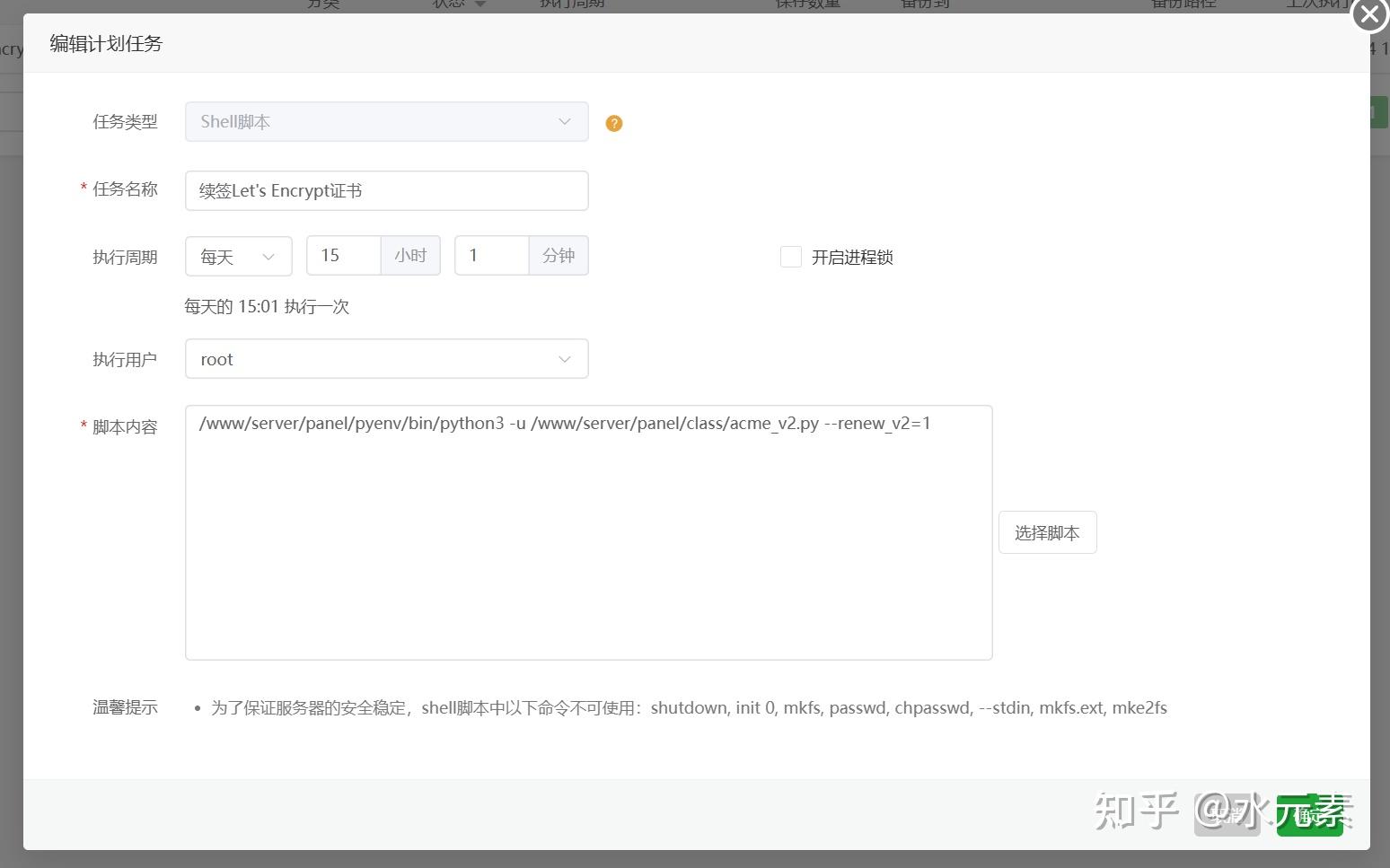Click the 温馨提示 label
The height and width of the screenshot is (868, 1390).
(x=125, y=707)
